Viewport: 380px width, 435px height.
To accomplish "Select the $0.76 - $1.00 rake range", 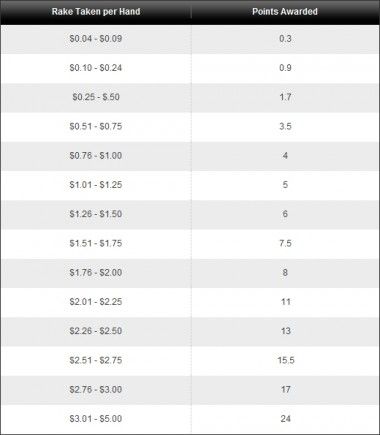I will [96, 156].
